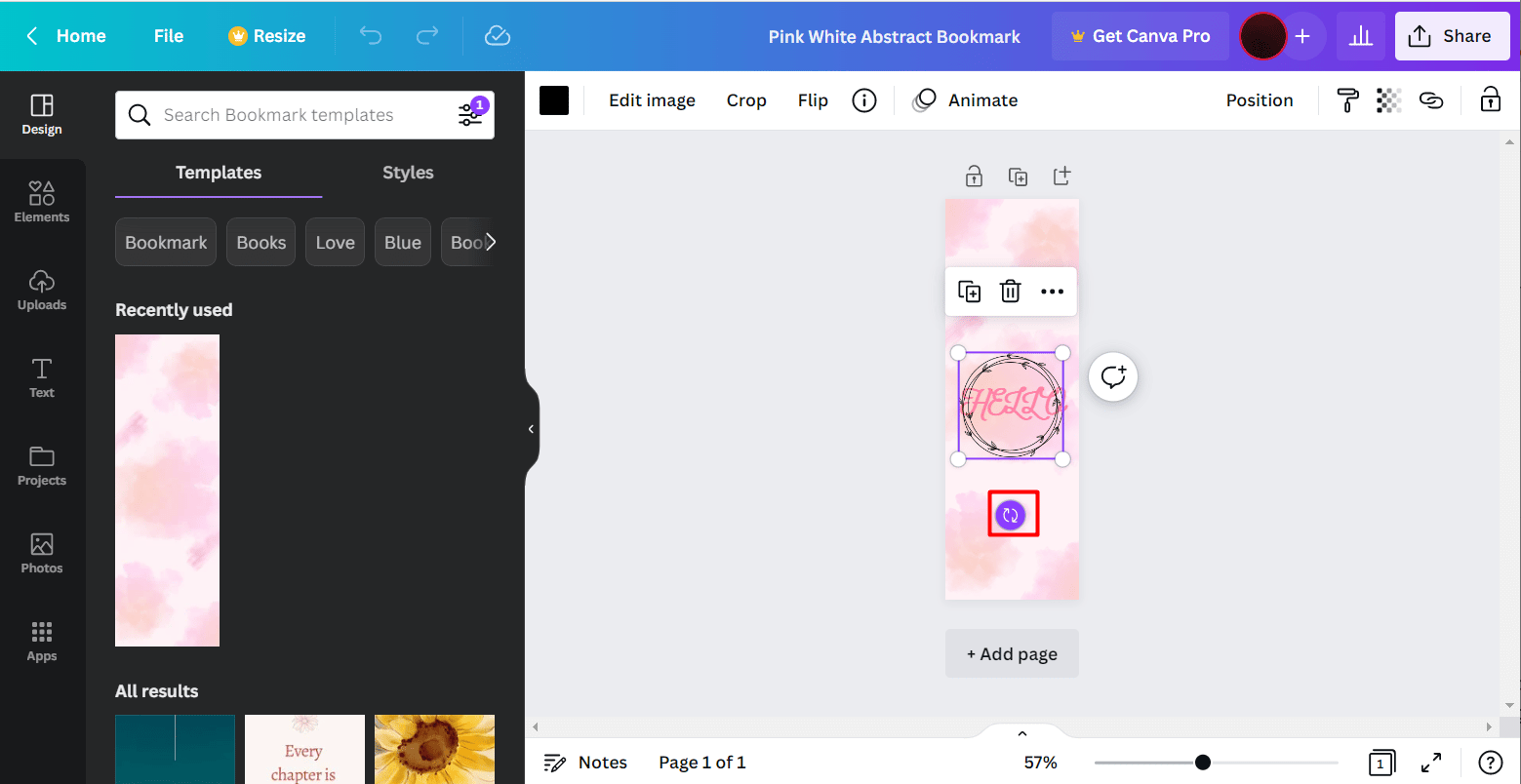Image resolution: width=1521 pixels, height=784 pixels.
Task: Open the Text sidebar panel
Action: pos(42,378)
